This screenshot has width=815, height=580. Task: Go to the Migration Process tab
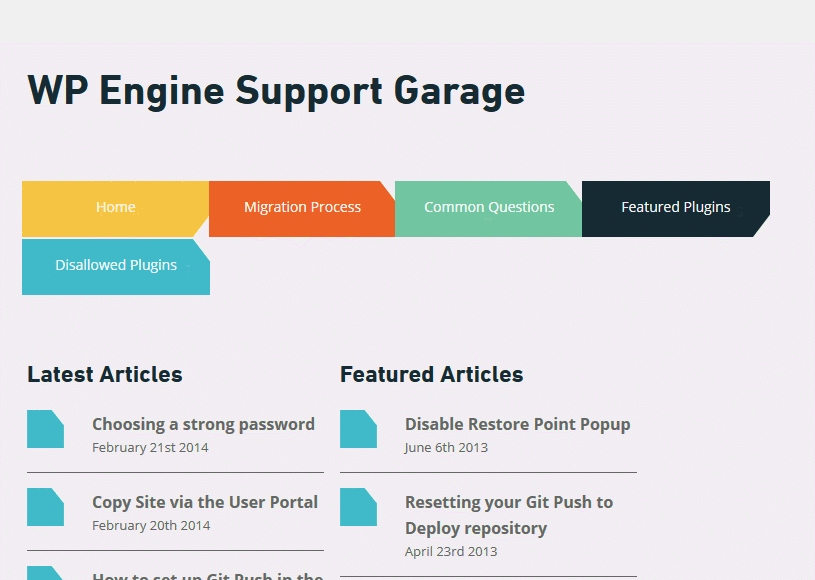click(302, 209)
